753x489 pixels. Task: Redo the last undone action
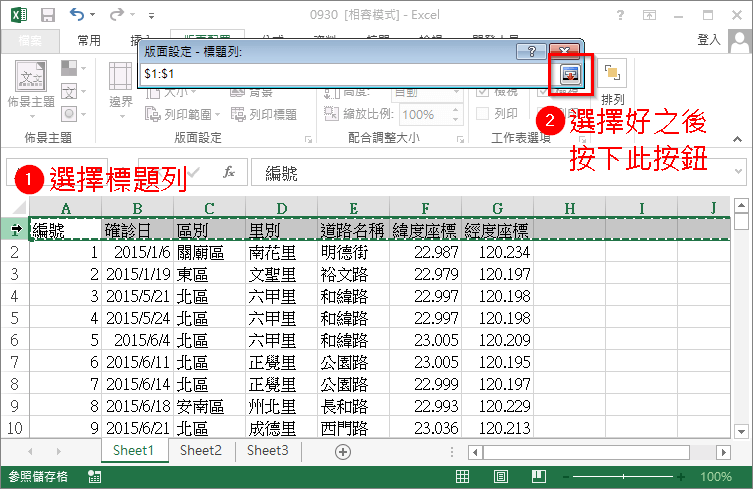[x=117, y=14]
